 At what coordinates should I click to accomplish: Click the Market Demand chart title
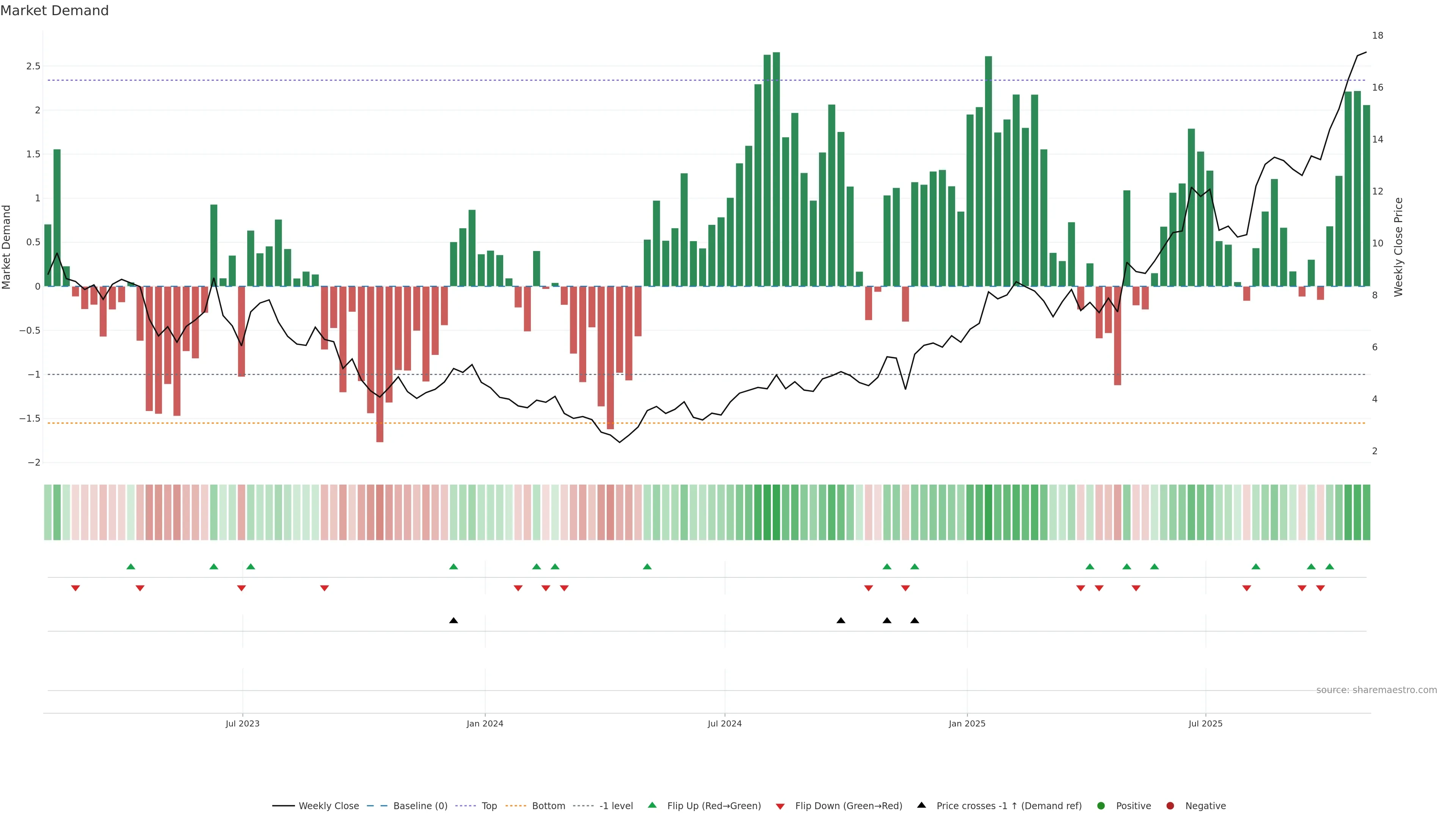(54, 11)
